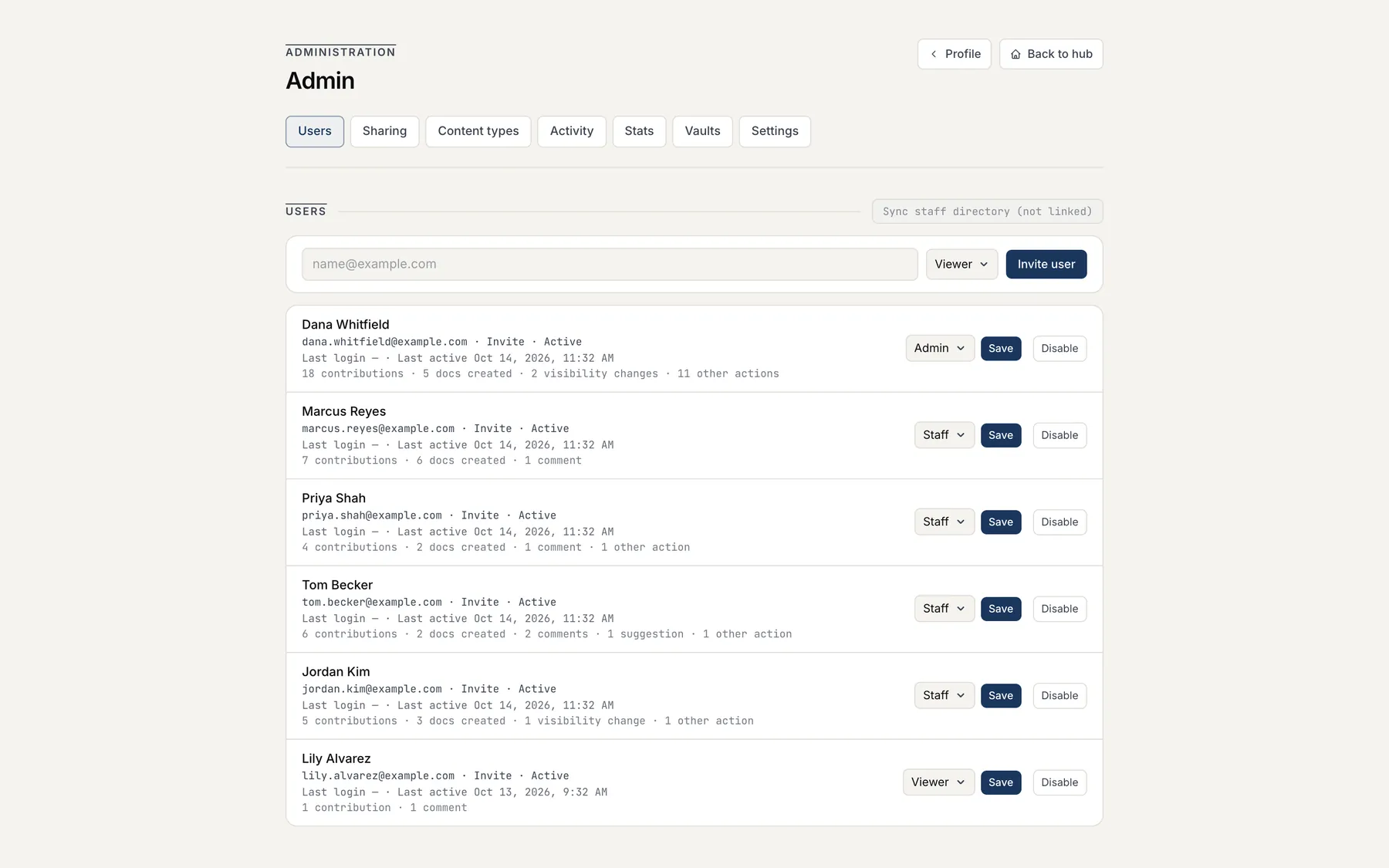Click lily.alvarez@example.com email text
This screenshot has width=1389, height=868.
click(x=378, y=776)
